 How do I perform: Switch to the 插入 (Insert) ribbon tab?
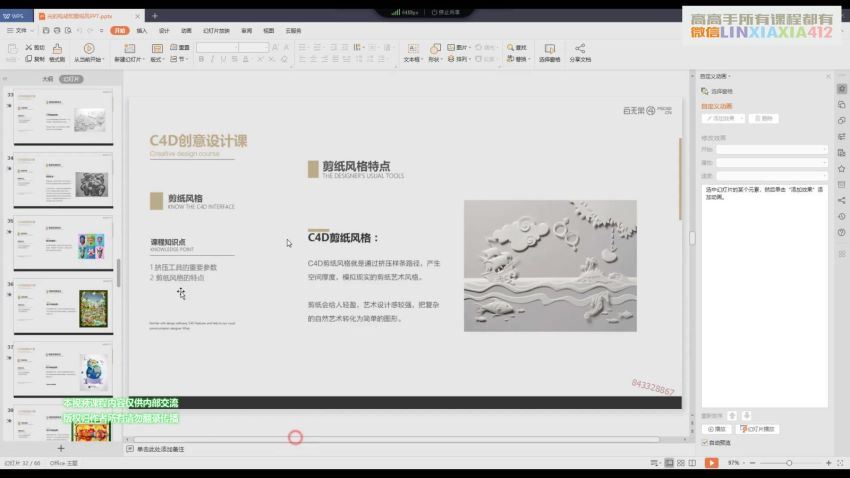click(x=142, y=31)
